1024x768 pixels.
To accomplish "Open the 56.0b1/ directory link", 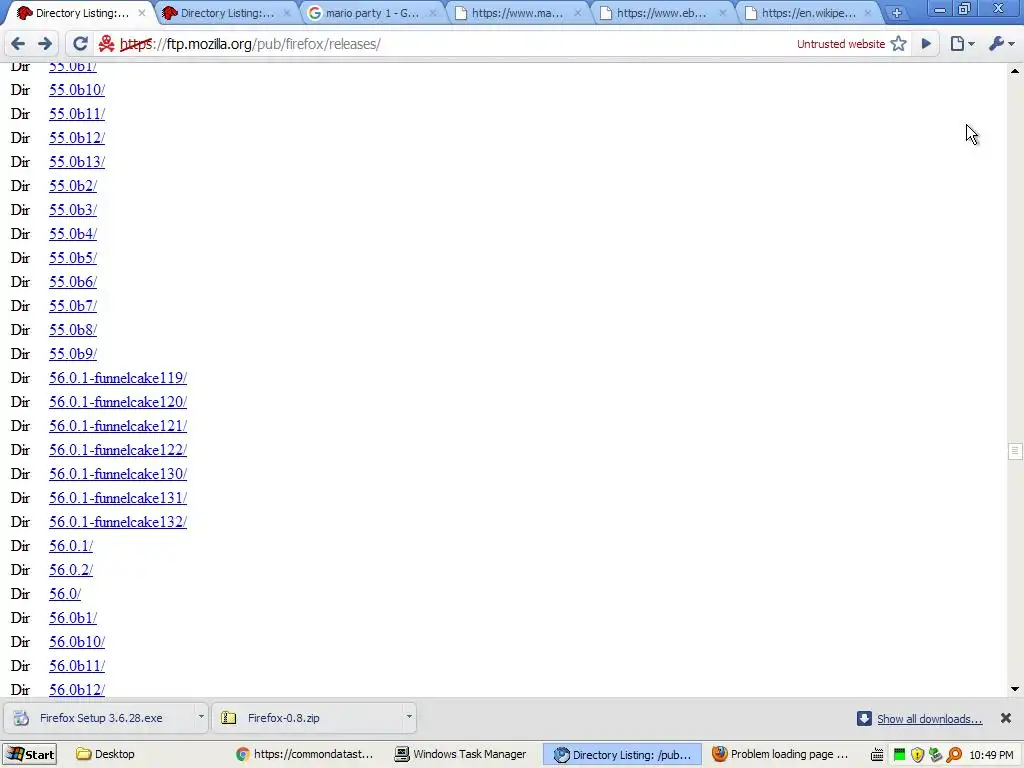I will tap(72, 618).
